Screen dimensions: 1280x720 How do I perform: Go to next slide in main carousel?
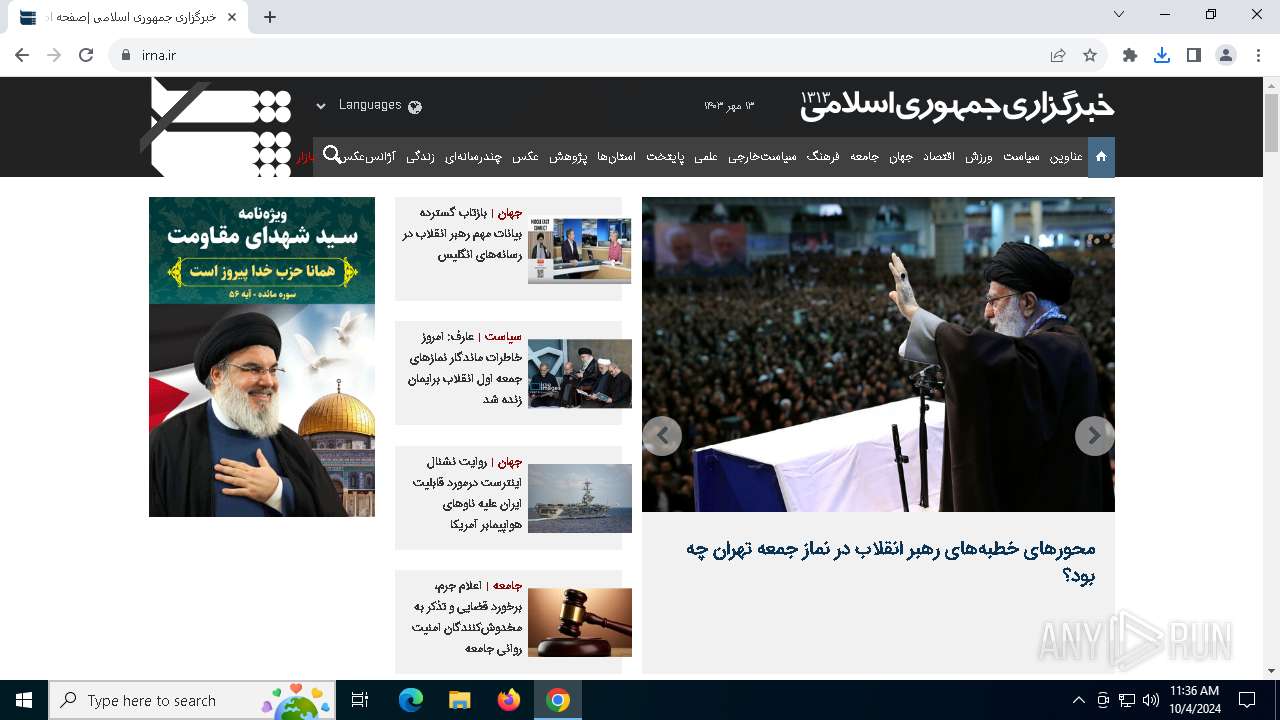1094,436
